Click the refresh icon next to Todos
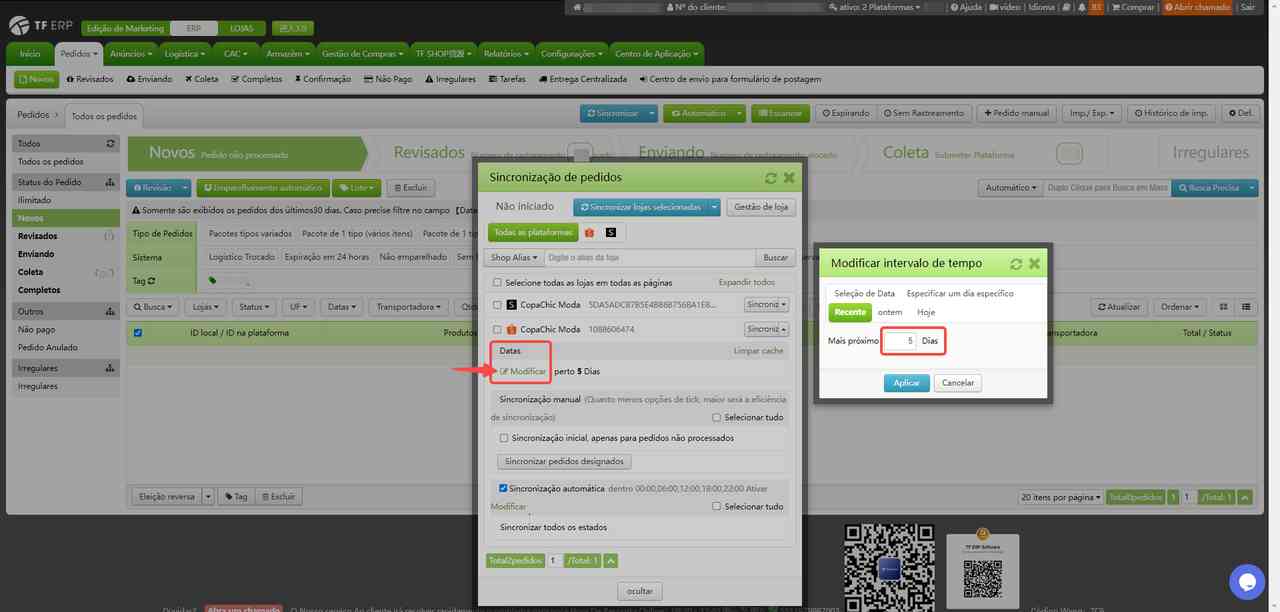1280x612 pixels. tap(110, 144)
